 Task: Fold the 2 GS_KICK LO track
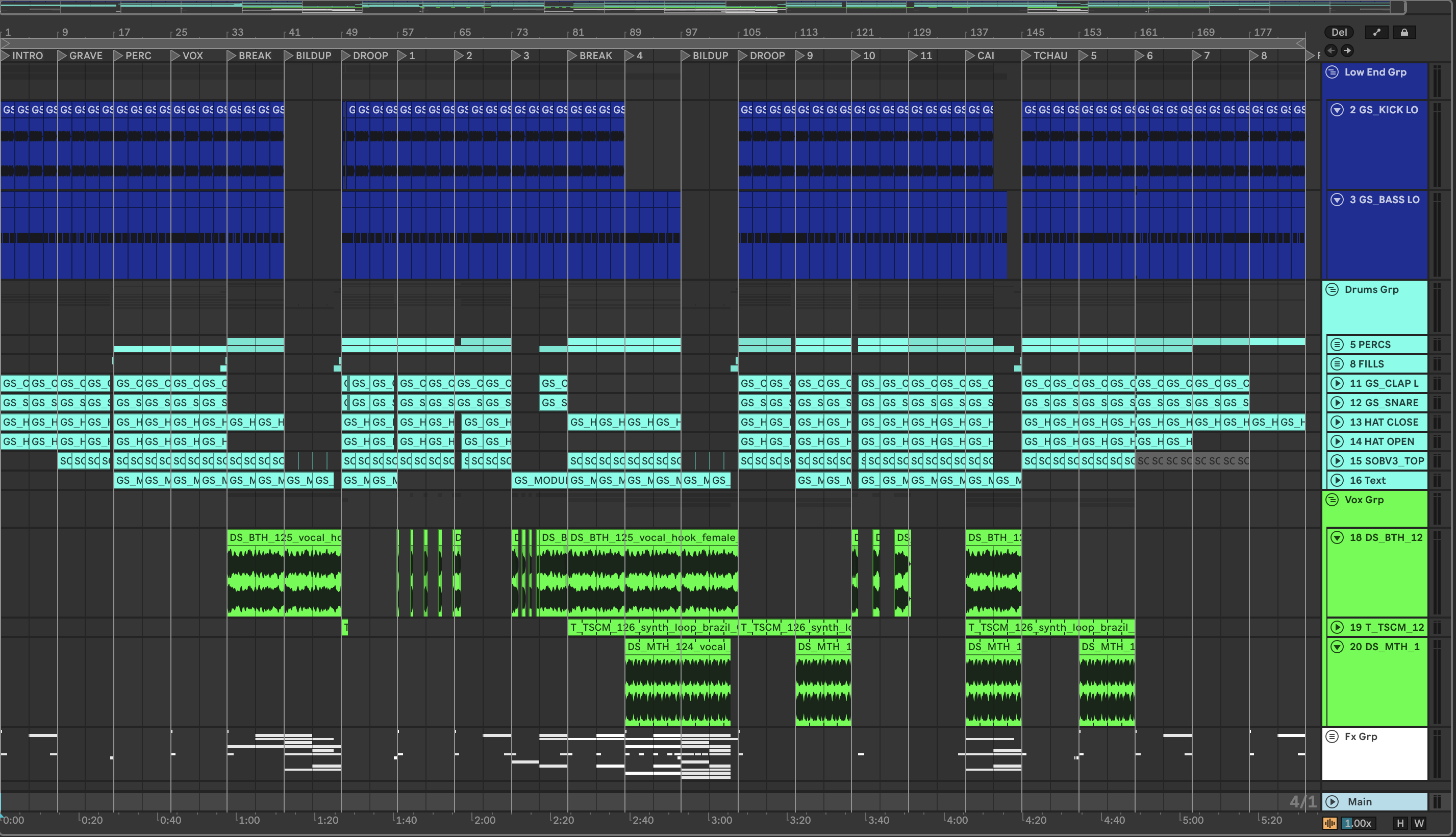pyautogui.click(x=1337, y=110)
